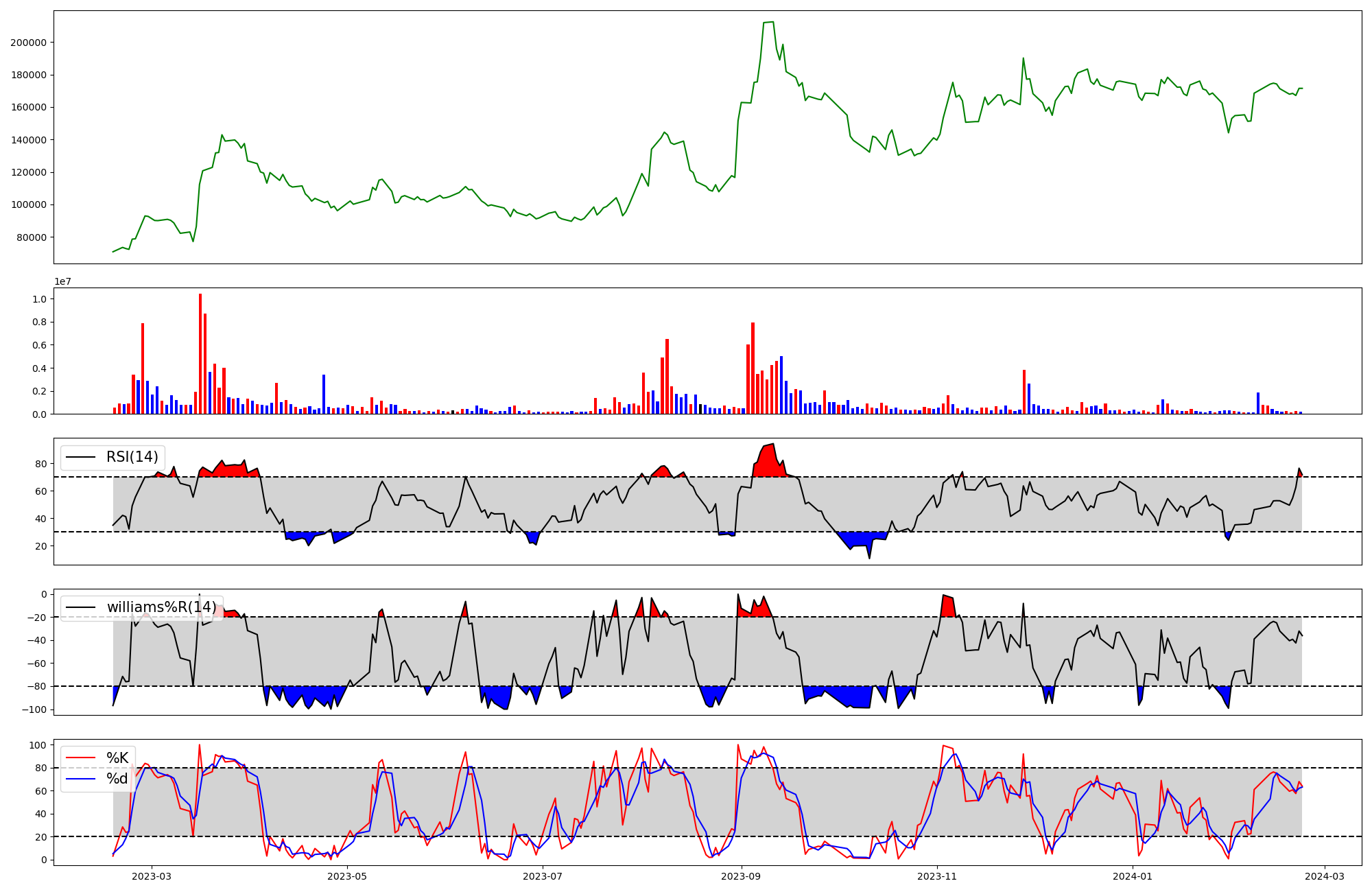Click the 2023-11 date axis label
Screen dimensions: 1372x892
pyautogui.click(x=937, y=876)
